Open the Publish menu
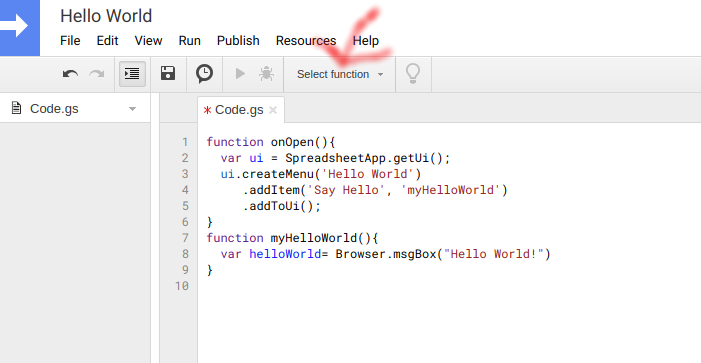Screen dimensions: 701x363 click(238, 41)
